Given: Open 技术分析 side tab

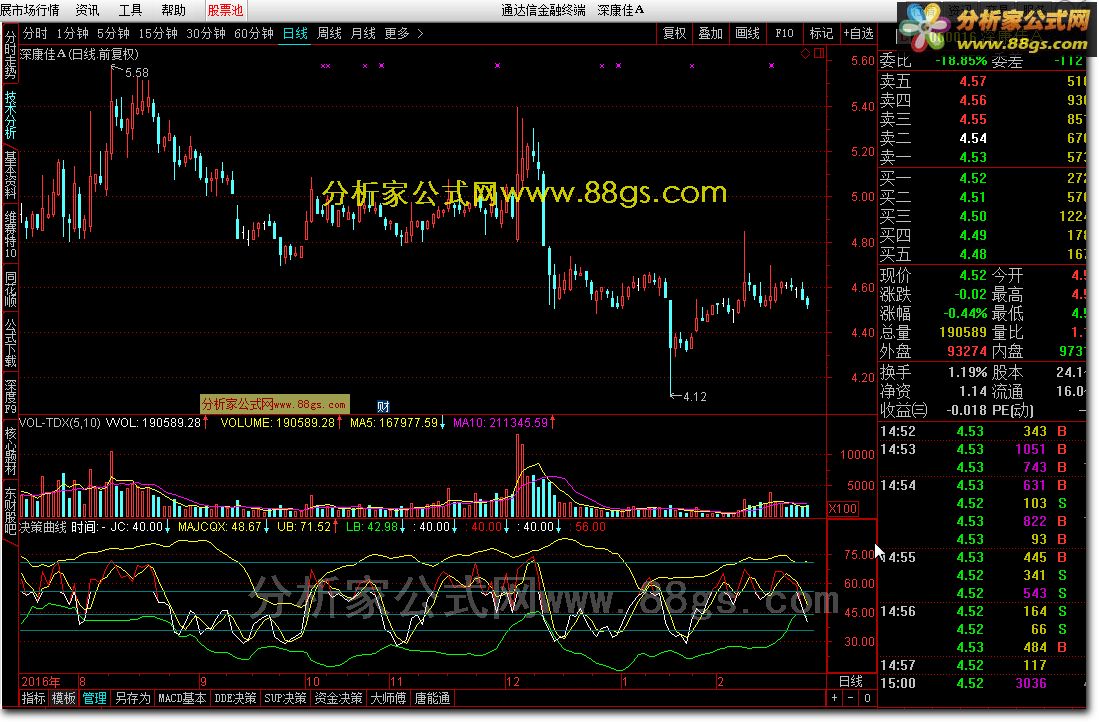Looking at the screenshot, I should (10, 115).
